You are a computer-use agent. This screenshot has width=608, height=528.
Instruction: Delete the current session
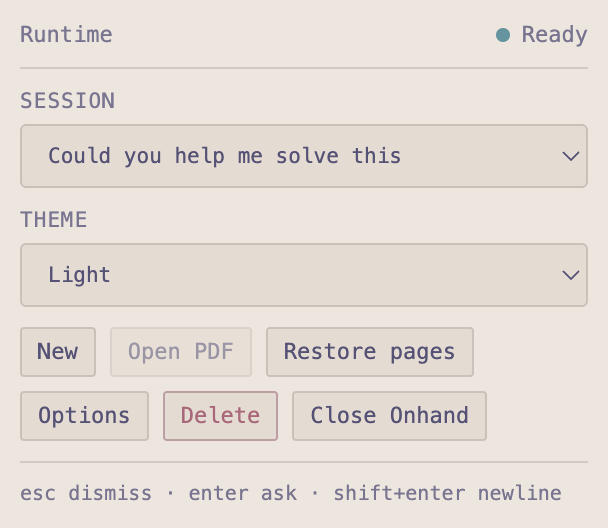[x=220, y=416]
